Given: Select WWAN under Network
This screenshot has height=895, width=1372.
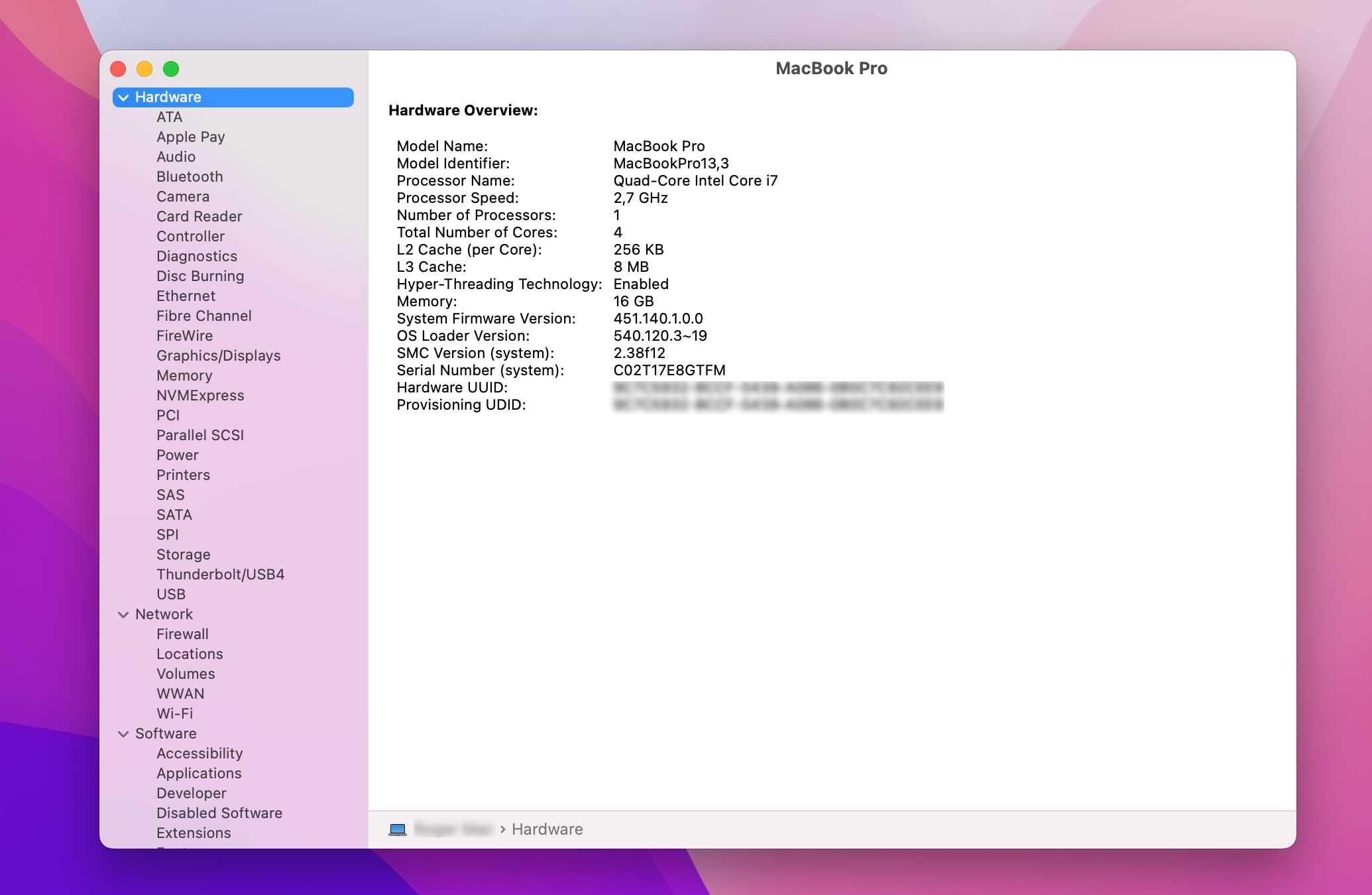Looking at the screenshot, I should [x=180, y=694].
